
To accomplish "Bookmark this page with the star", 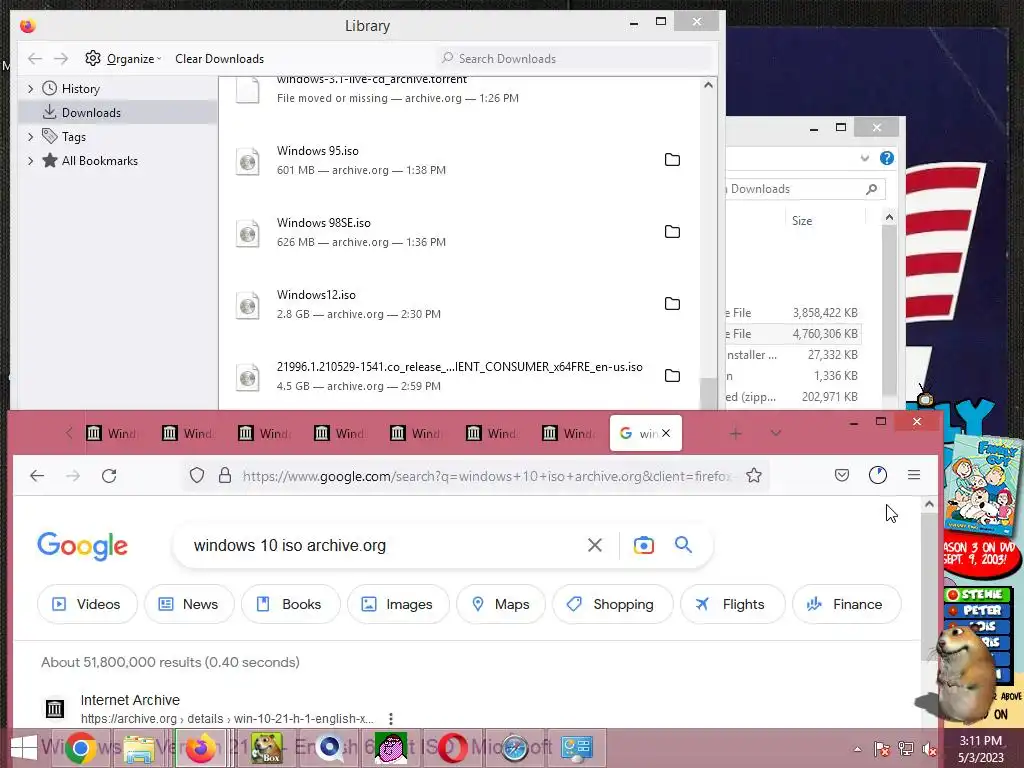I will coord(754,475).
